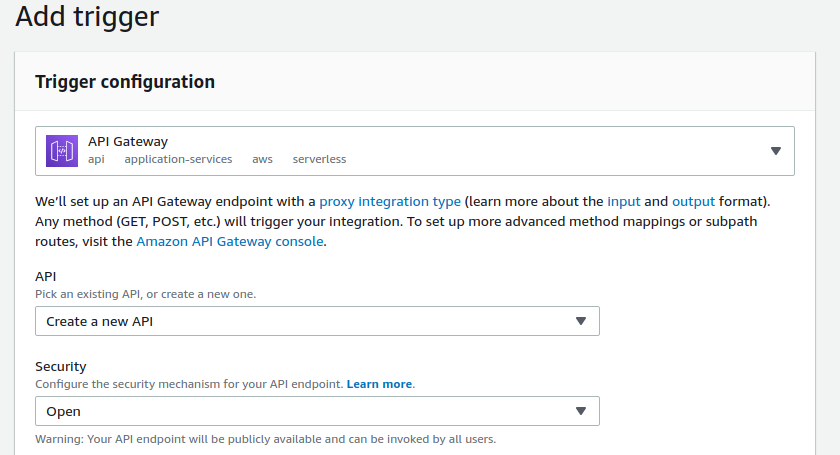Image resolution: width=840 pixels, height=455 pixels.
Task: Click the 'Trigger configuration' heading
Action: coord(125,82)
